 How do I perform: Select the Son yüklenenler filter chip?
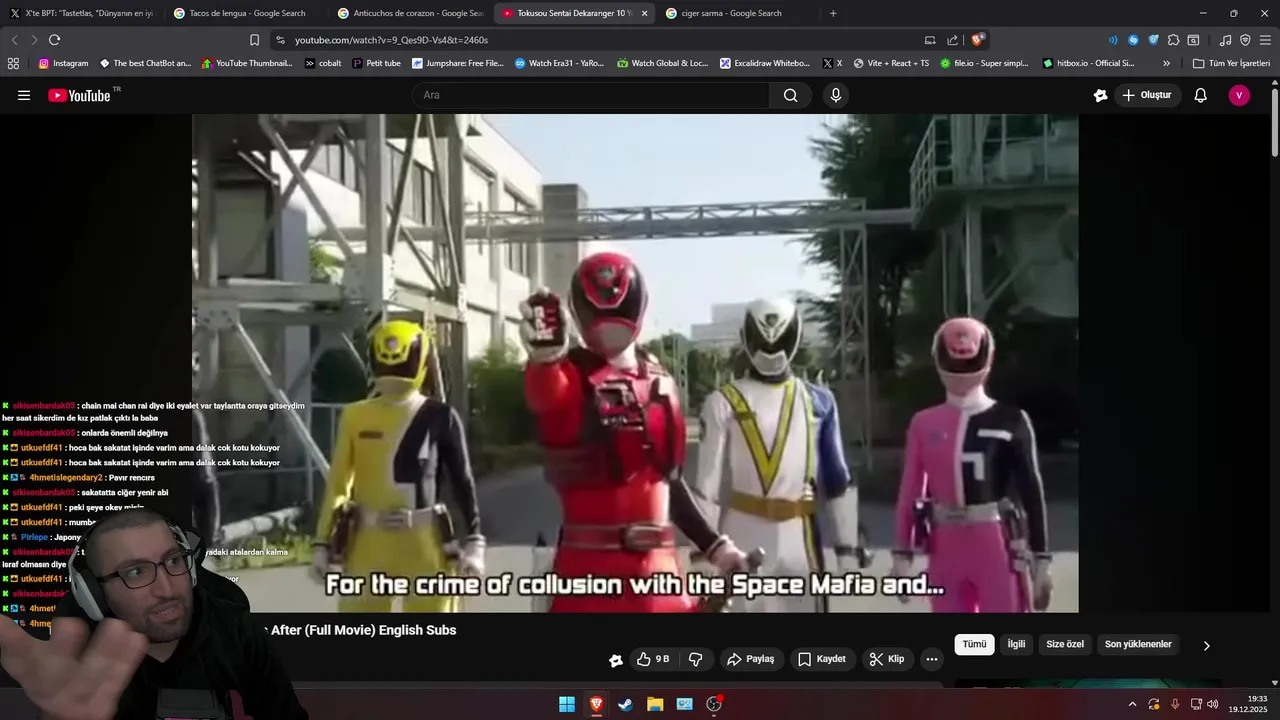click(x=1138, y=644)
